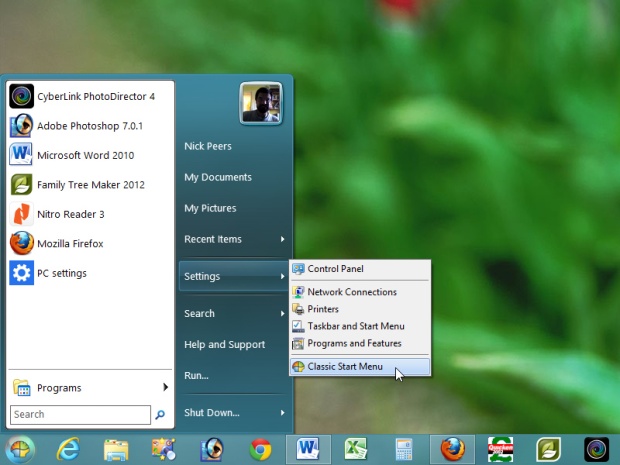The image size is (620, 465).
Task: Click the Programs and Features label
Action: pos(355,343)
